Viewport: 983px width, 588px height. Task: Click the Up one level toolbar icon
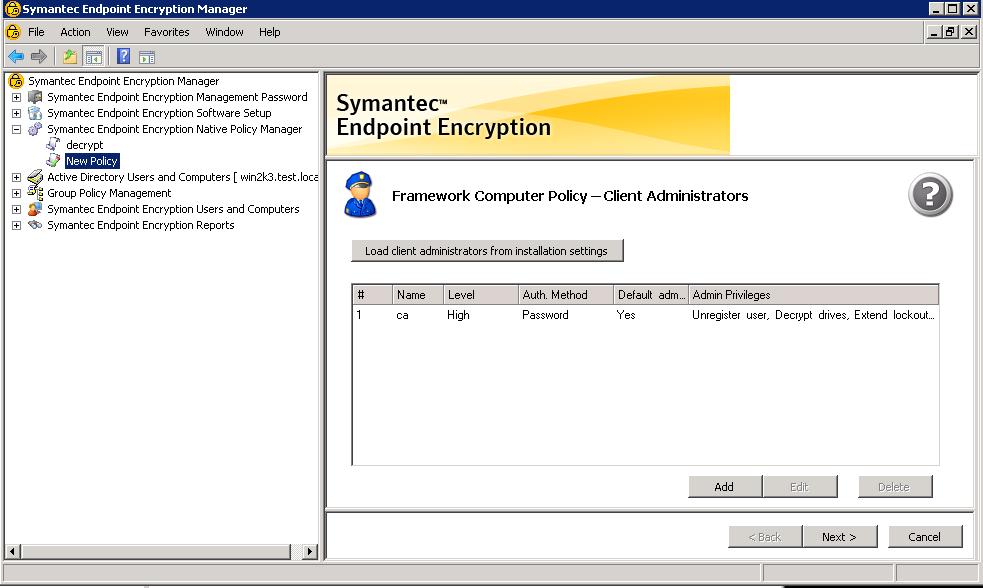70,57
